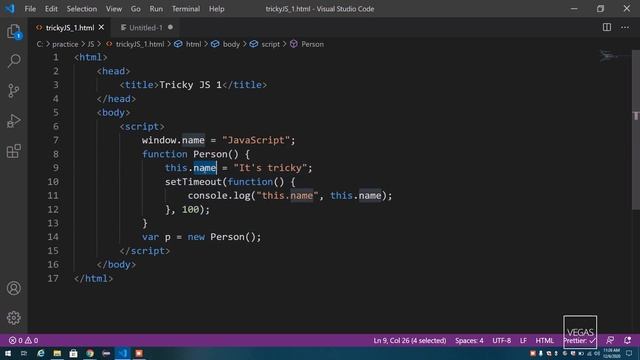Switch to the trickyJS_1.html tab
This screenshot has height=360, width=640.
pyautogui.click(x=69, y=27)
